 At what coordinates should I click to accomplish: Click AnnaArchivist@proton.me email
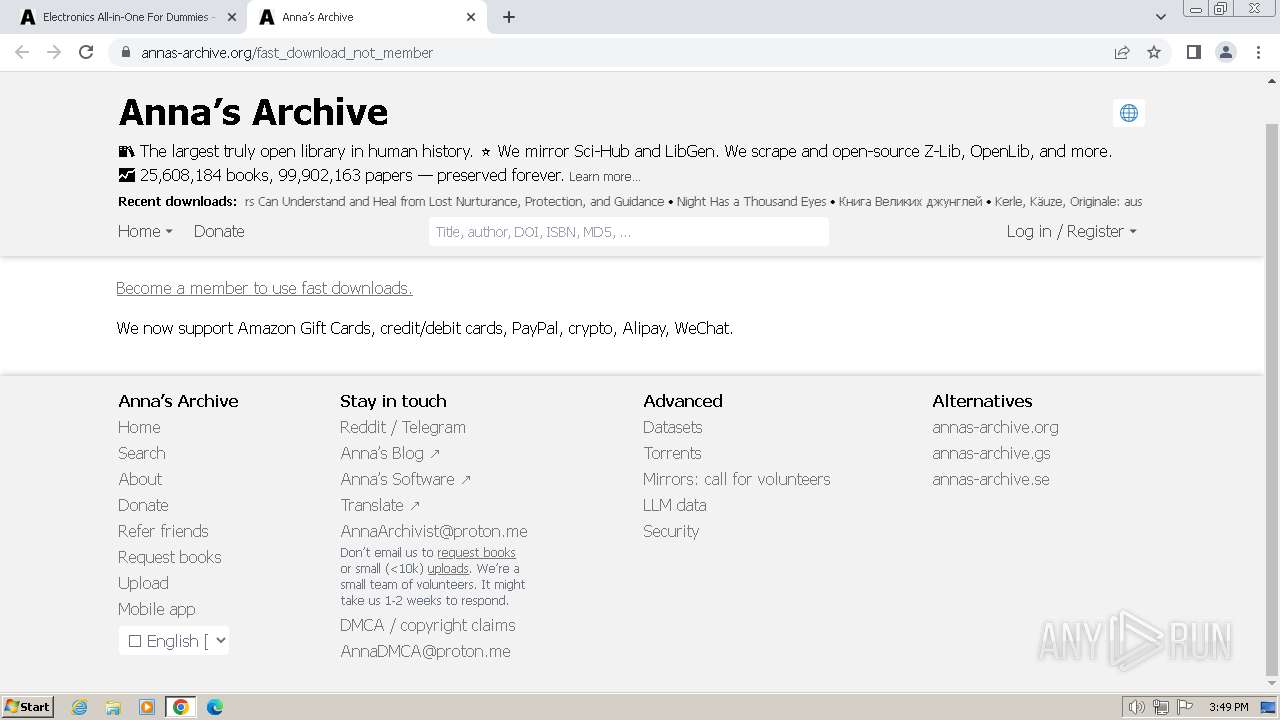click(434, 531)
